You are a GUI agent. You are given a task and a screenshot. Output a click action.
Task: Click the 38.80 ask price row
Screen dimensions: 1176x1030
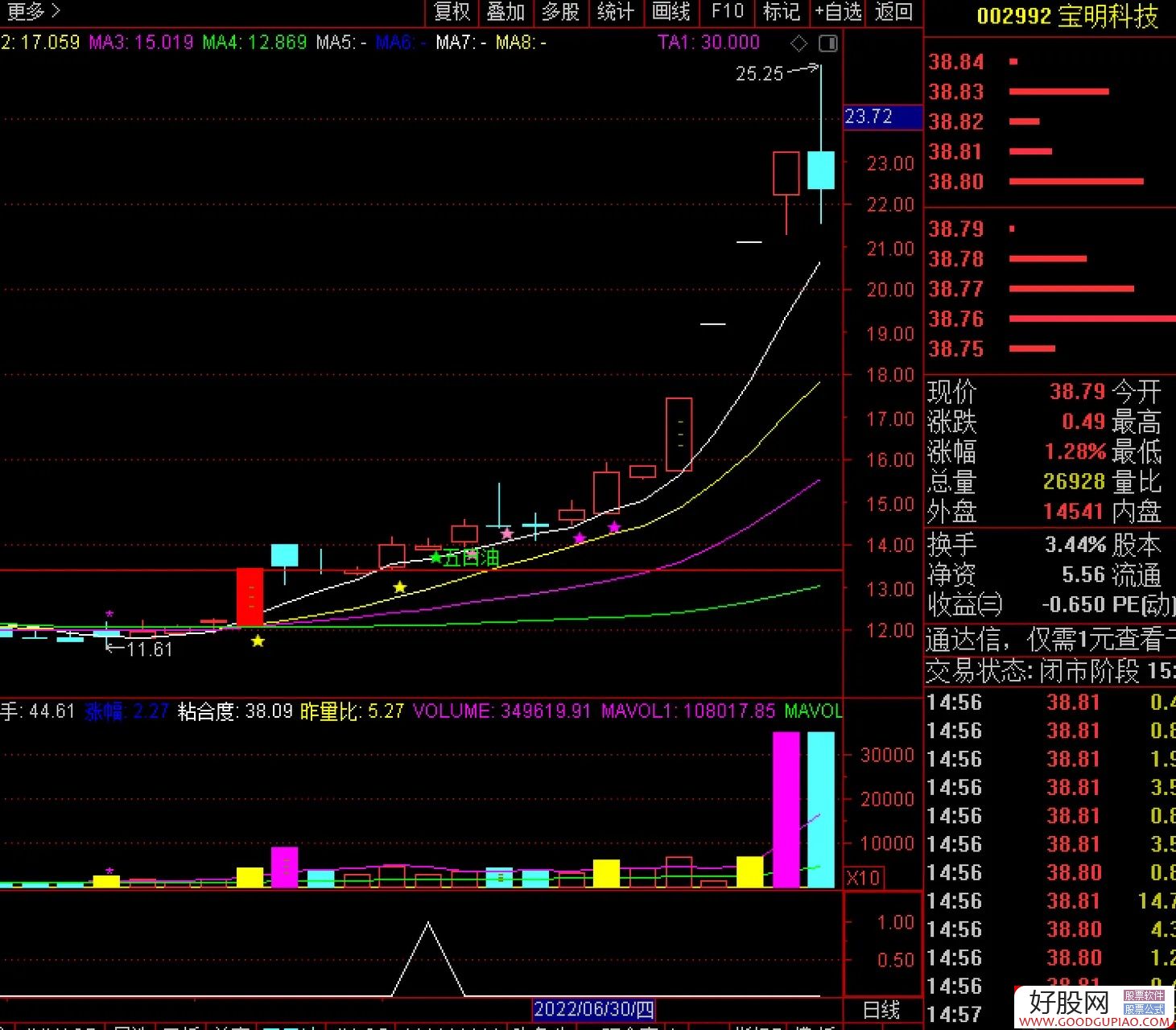pyautogui.click(x=1050, y=182)
